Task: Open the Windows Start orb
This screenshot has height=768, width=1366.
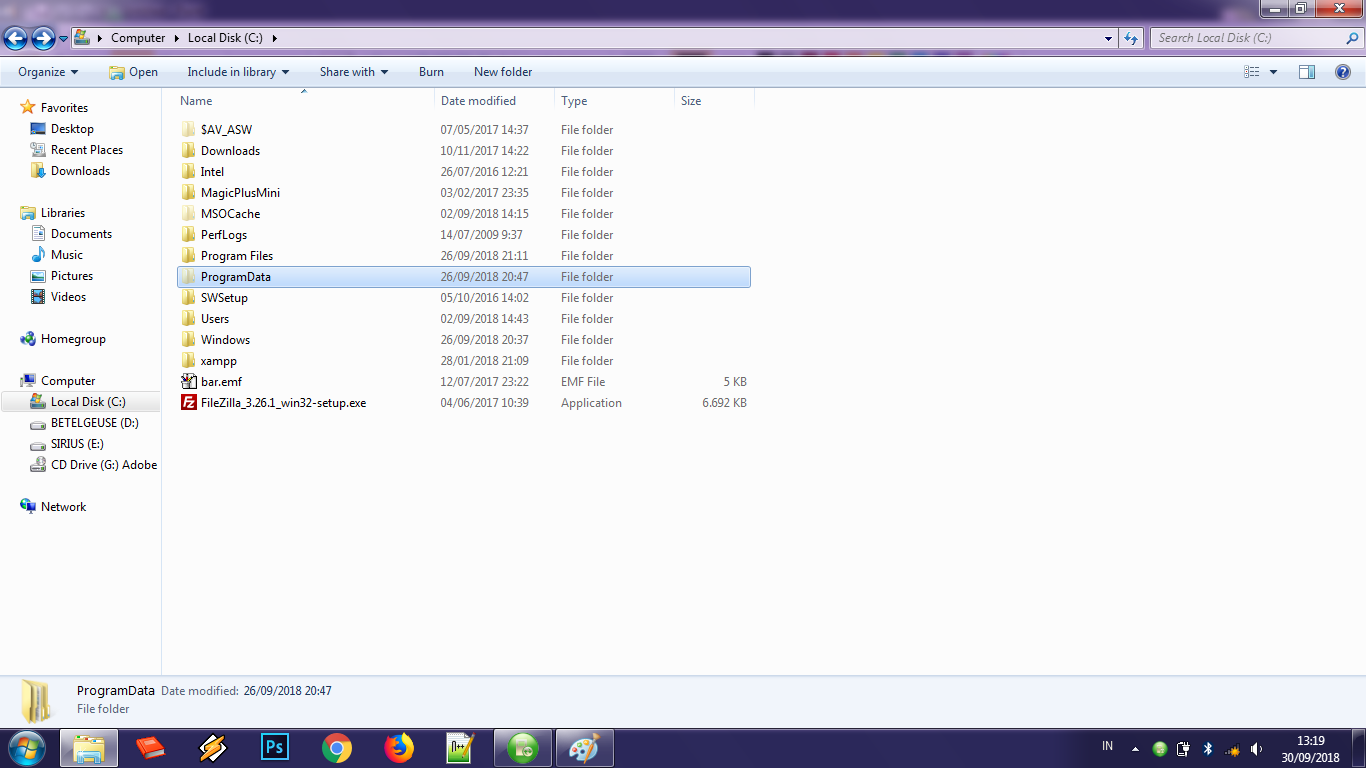Action: pos(25,747)
